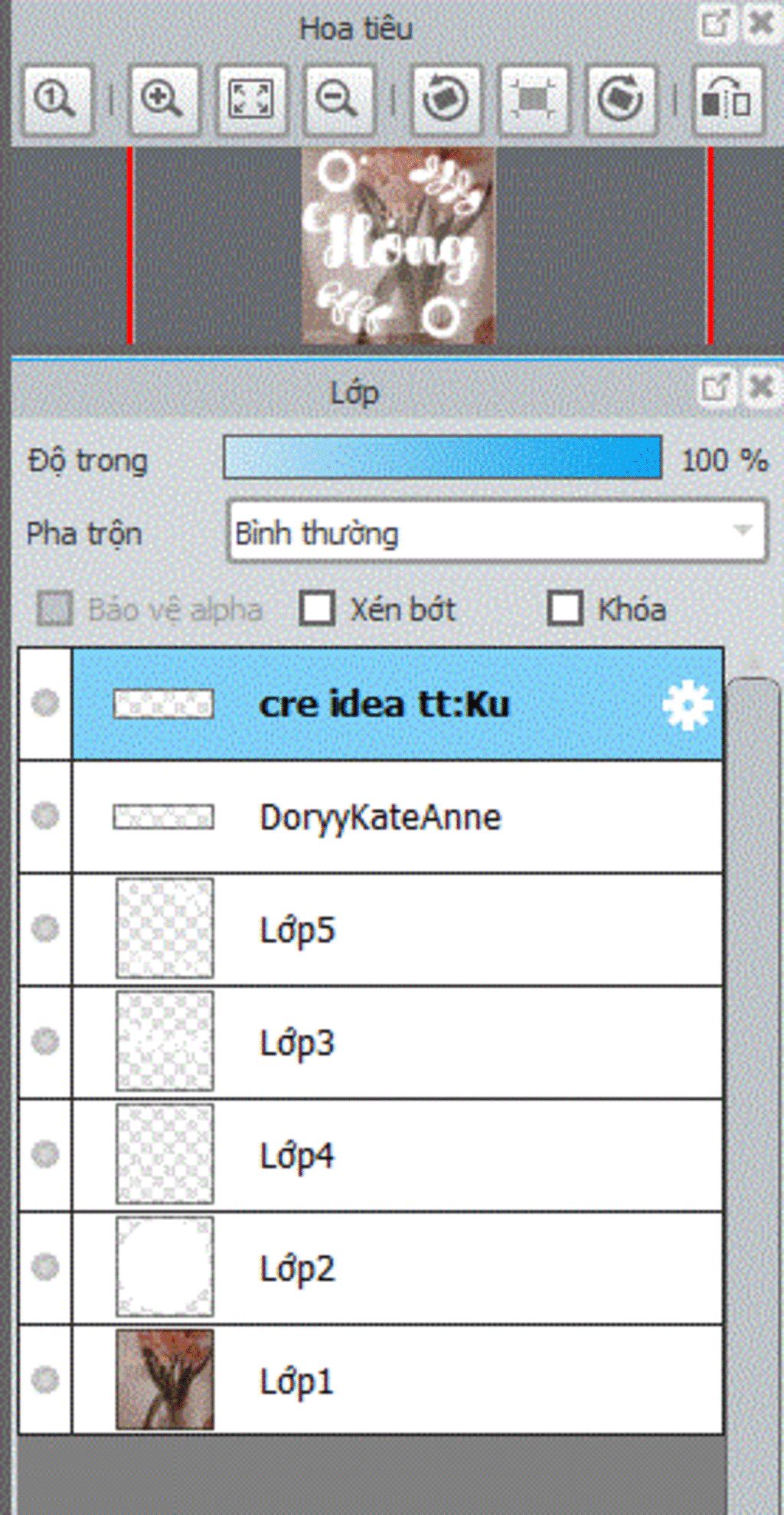
Task: Reset zoom to 100% in navigator
Action: (x=57, y=100)
